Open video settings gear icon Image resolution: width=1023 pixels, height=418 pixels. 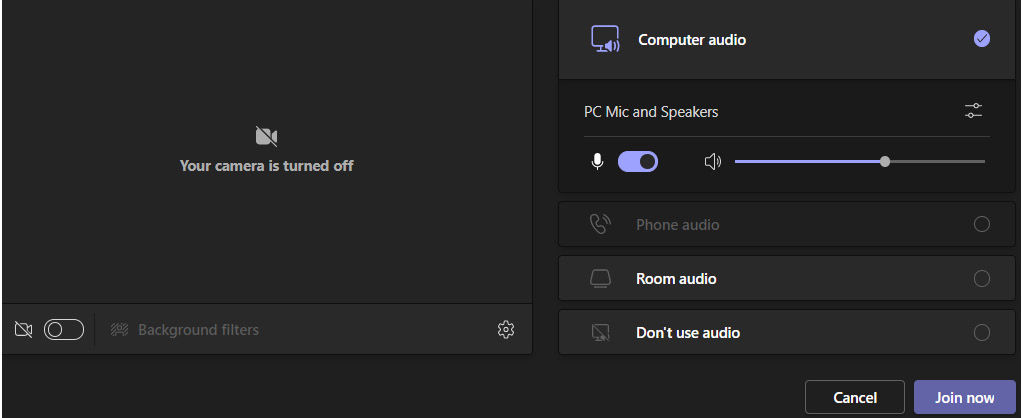tap(506, 330)
